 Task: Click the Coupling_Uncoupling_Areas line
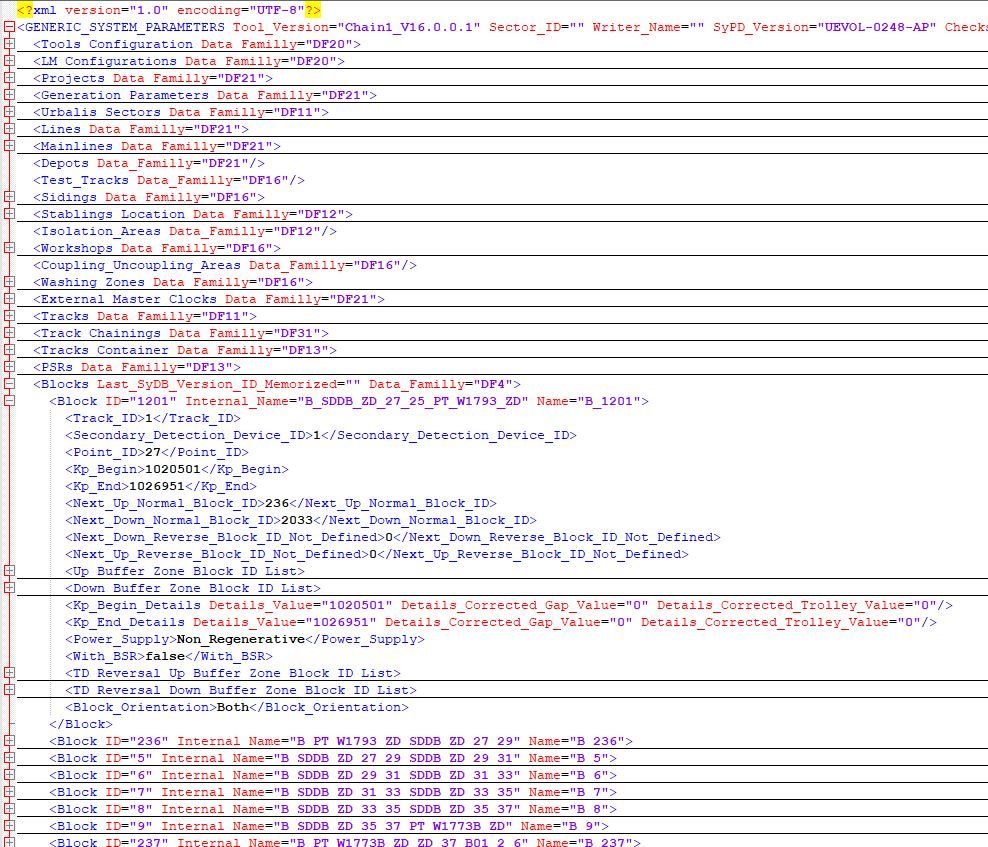click(225, 265)
